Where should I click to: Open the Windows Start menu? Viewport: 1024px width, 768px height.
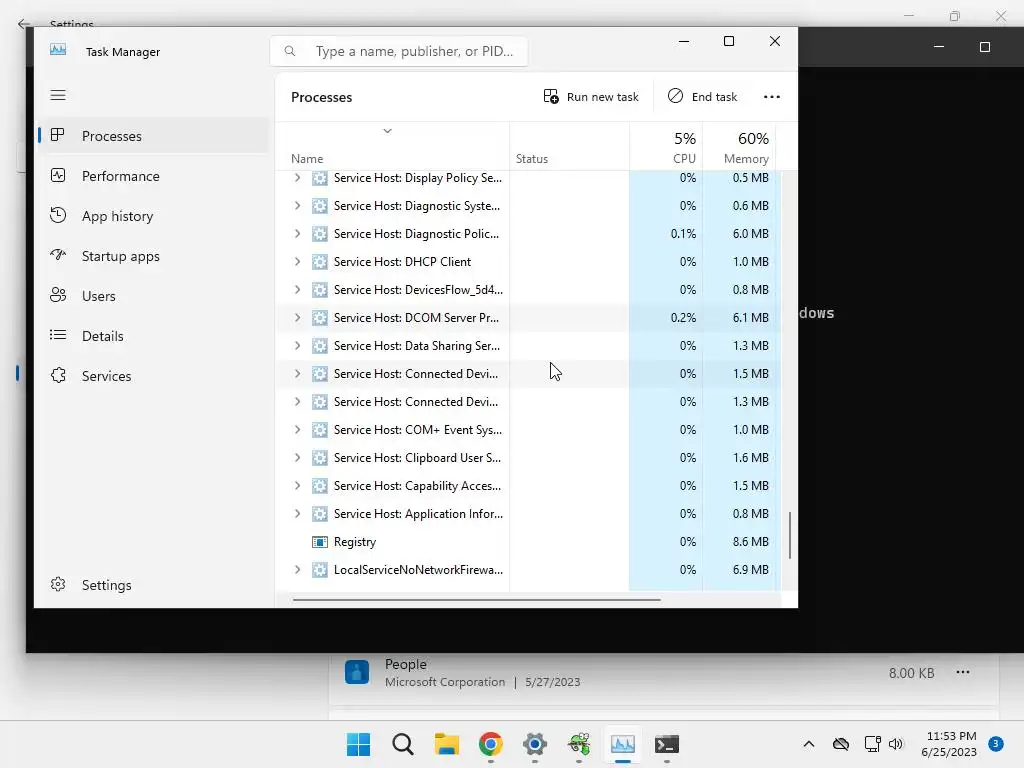pos(358,744)
